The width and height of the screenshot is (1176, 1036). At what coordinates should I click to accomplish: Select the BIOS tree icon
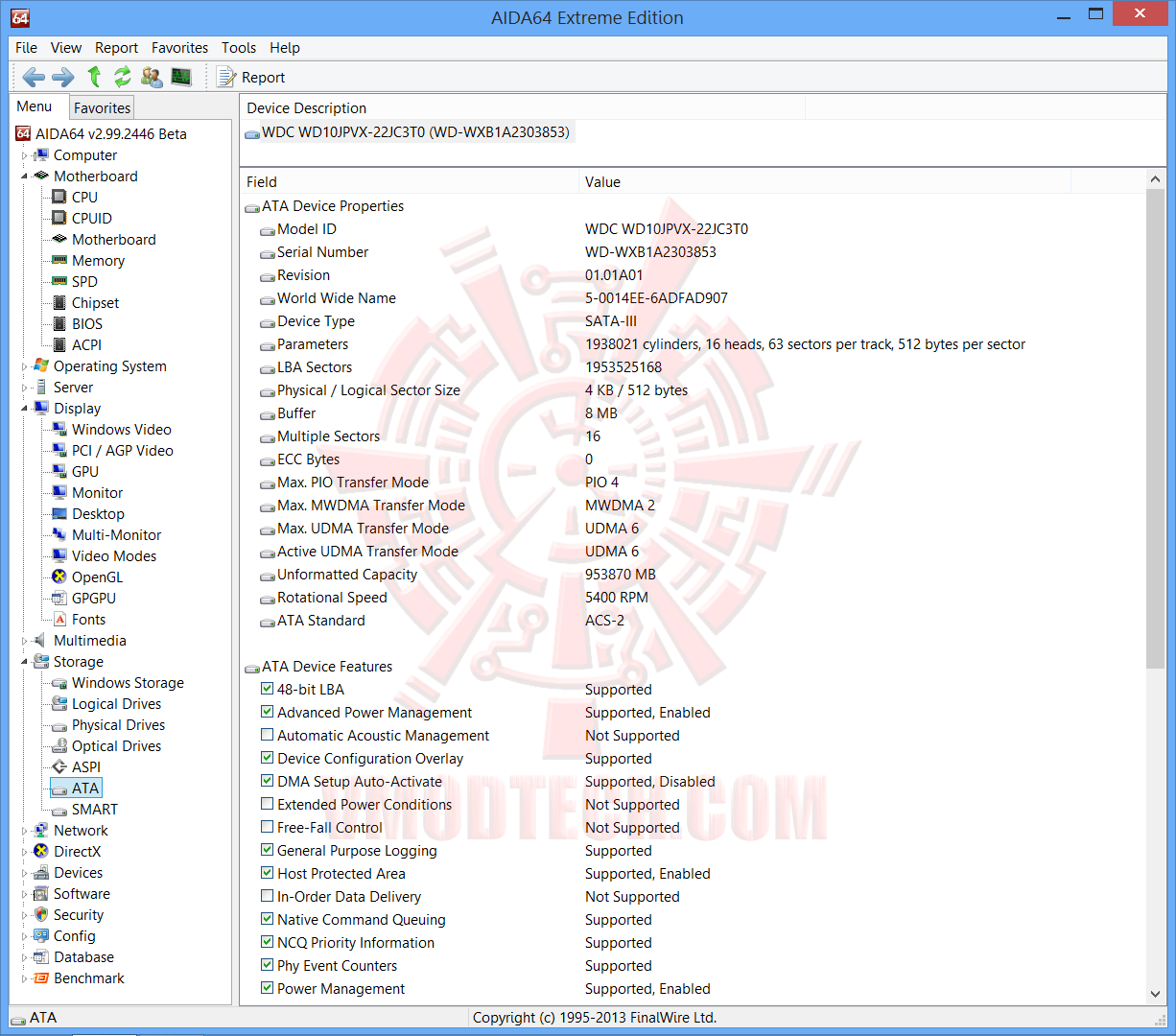coord(59,323)
